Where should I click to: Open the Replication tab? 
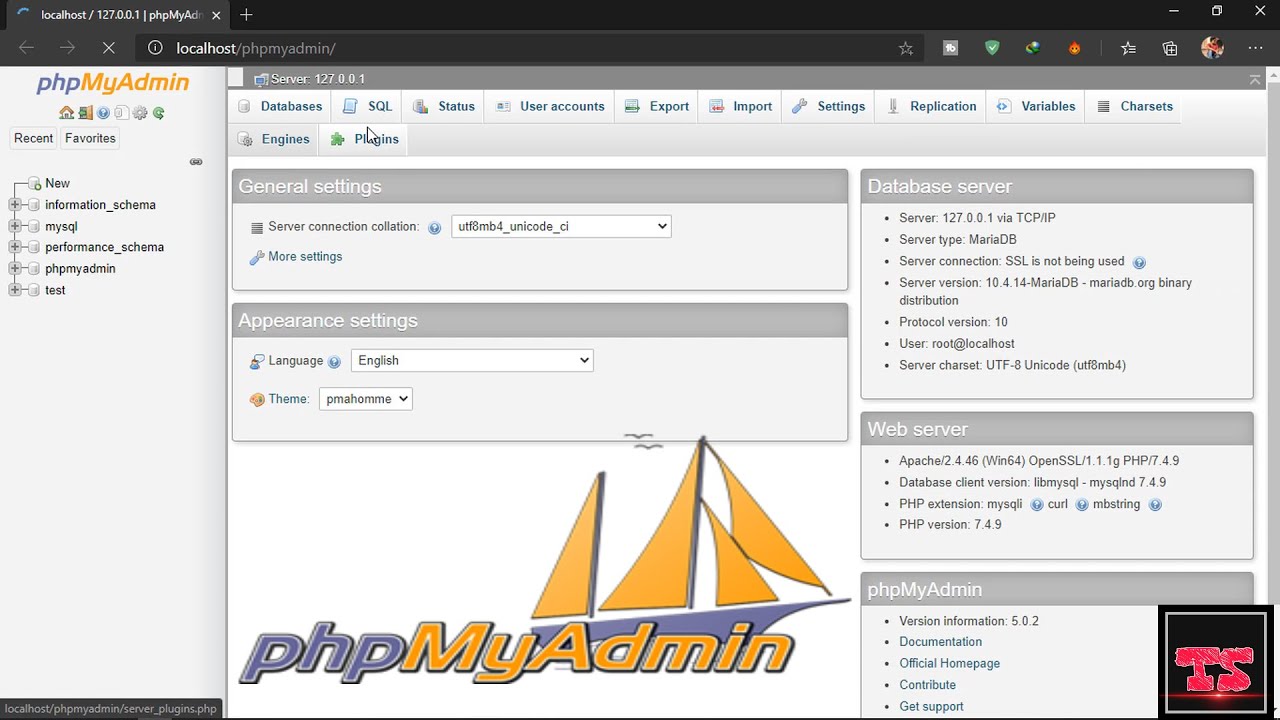click(931, 106)
